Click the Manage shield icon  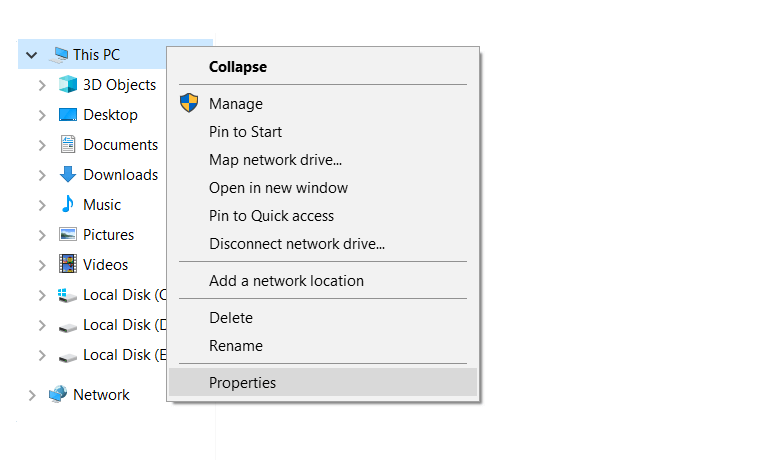pos(189,103)
